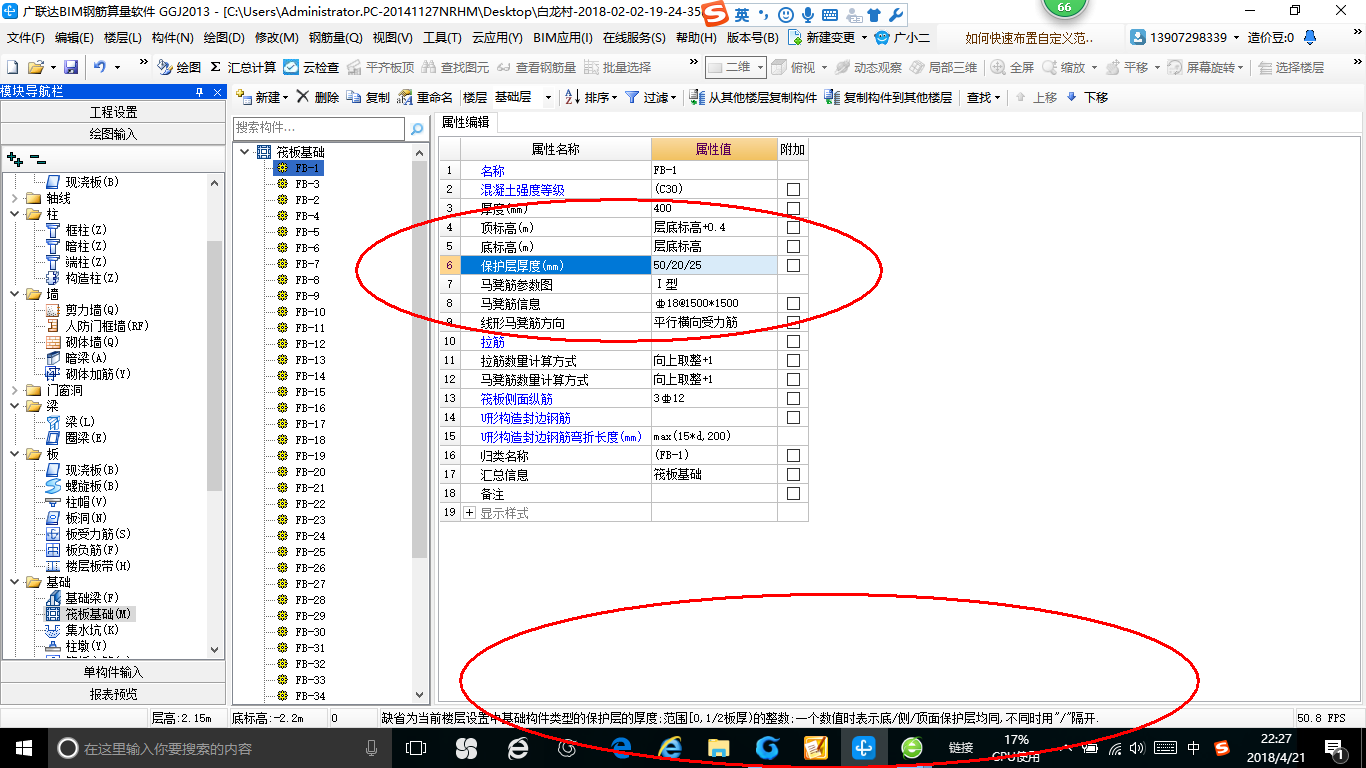Open Task View on taskbar
Viewport: 1366px width, 768px height.
coord(416,748)
